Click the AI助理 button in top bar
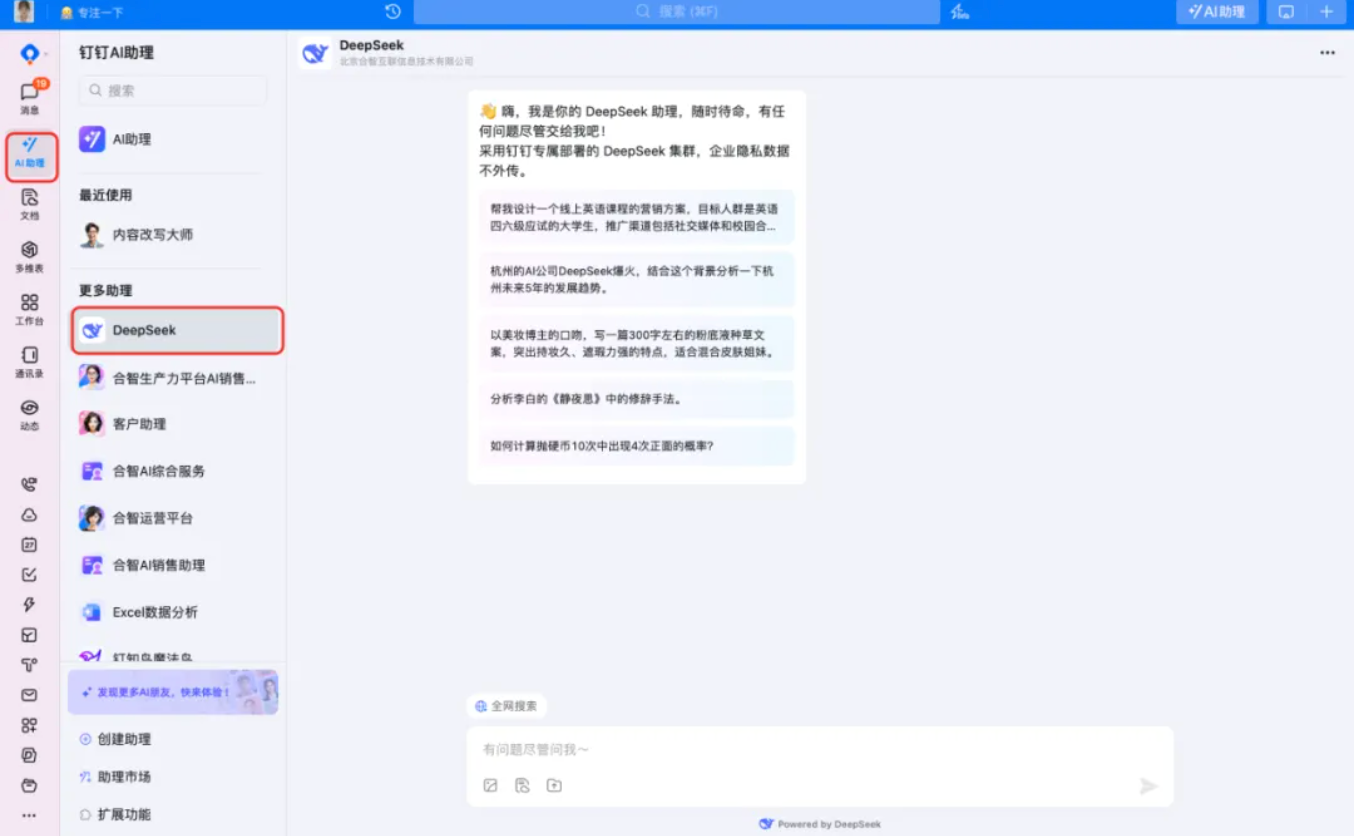The height and width of the screenshot is (836, 1358). click(1217, 12)
